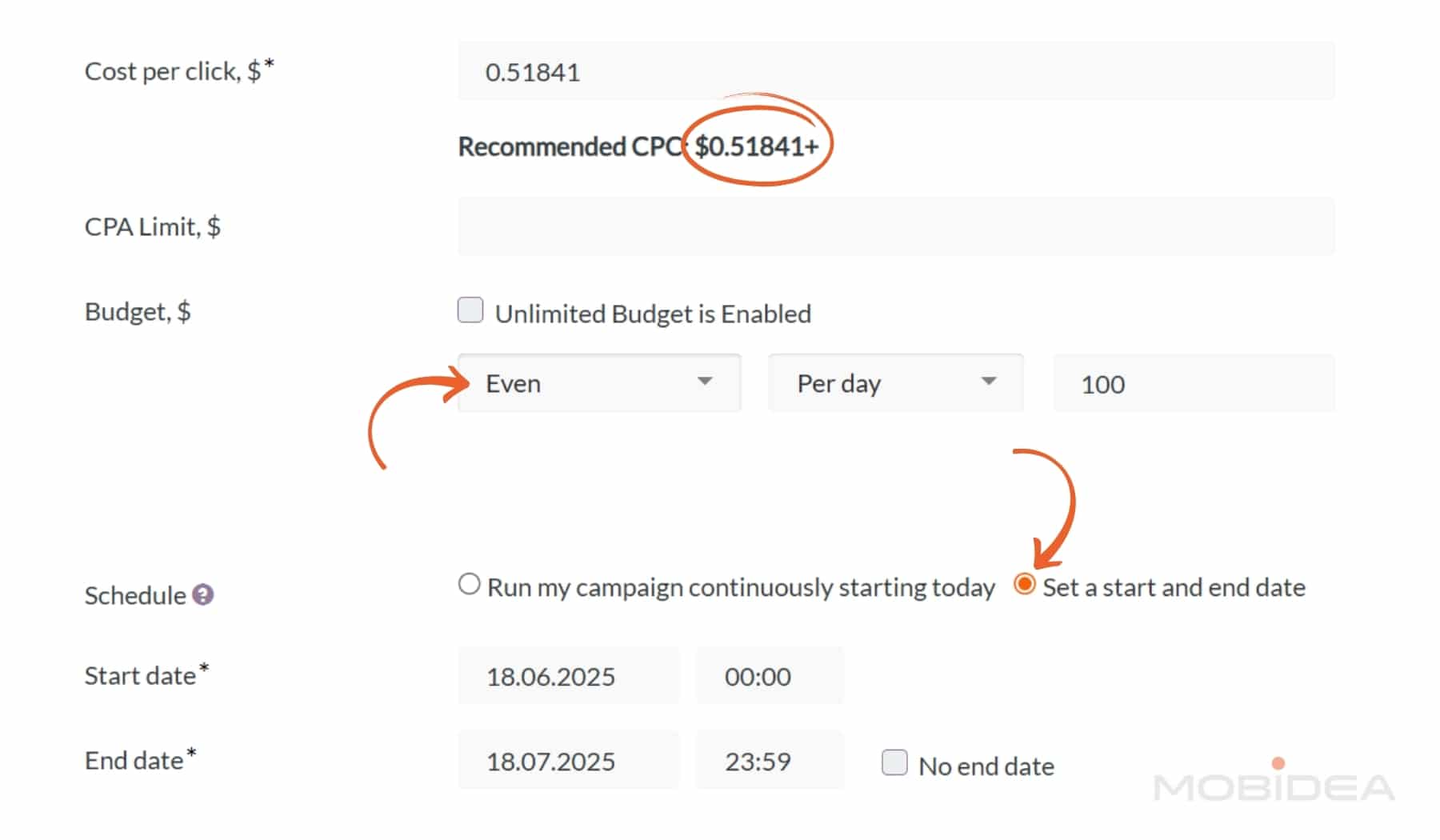Select Set a start and end date
The height and width of the screenshot is (840, 1440).
tap(1024, 585)
